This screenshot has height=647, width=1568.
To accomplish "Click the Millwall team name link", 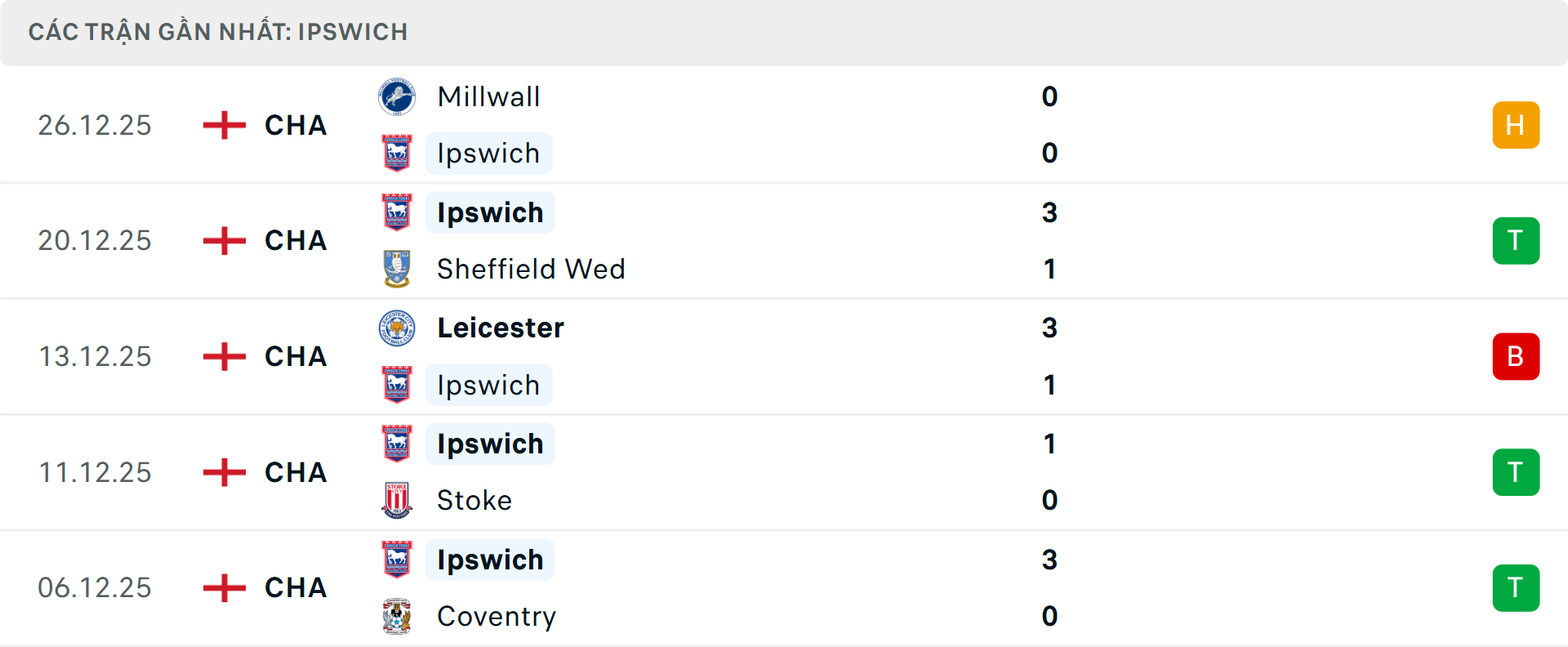I will point(488,96).
